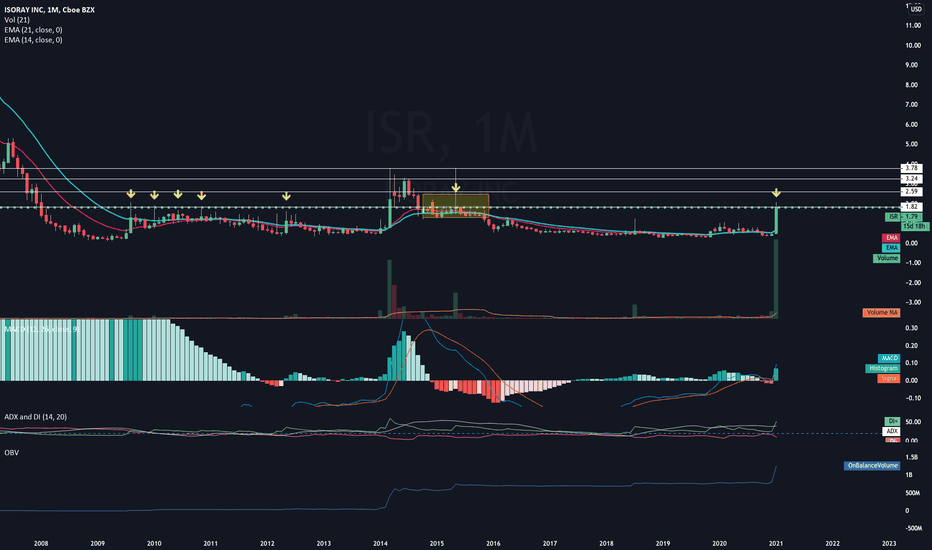Select the EMA (21, close, 0) legend
932x550 pixels.
pos(33,30)
